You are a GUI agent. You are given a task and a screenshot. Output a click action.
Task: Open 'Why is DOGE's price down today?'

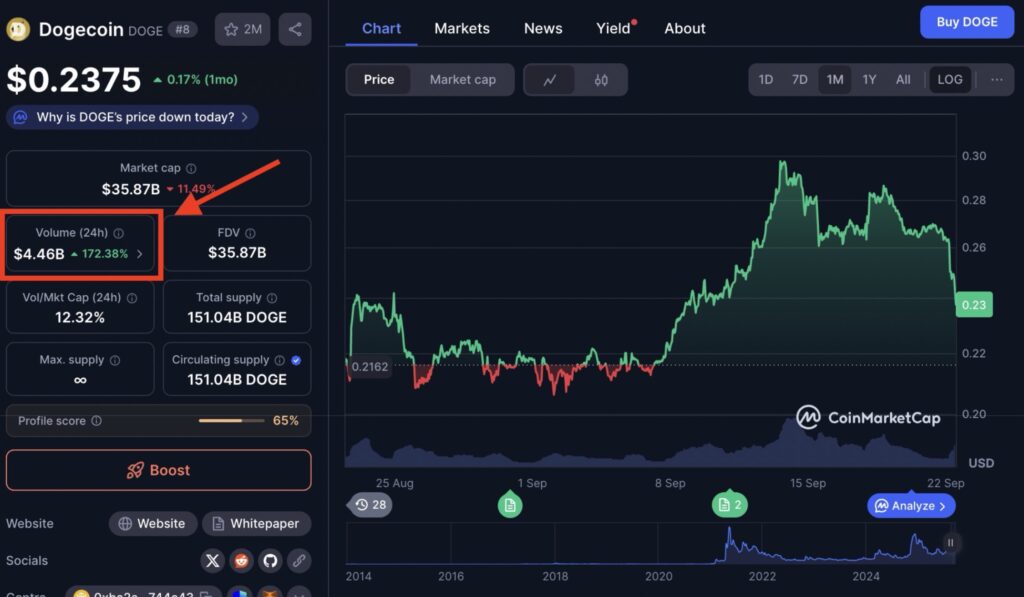(133, 118)
